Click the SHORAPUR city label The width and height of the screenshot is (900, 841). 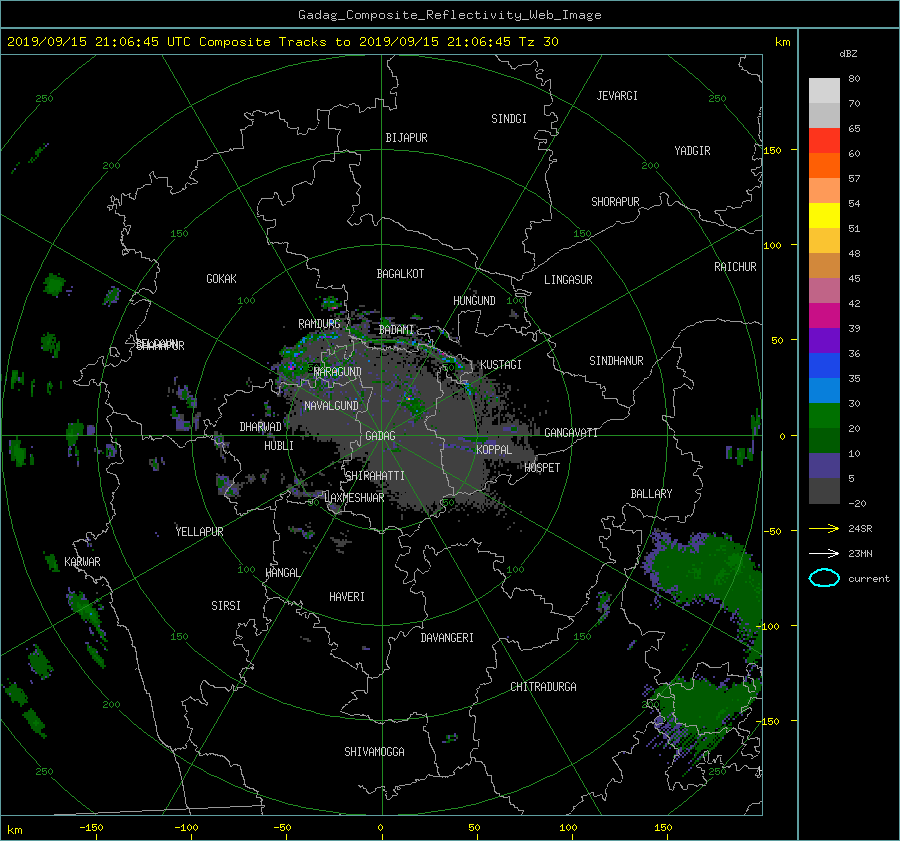point(615,202)
